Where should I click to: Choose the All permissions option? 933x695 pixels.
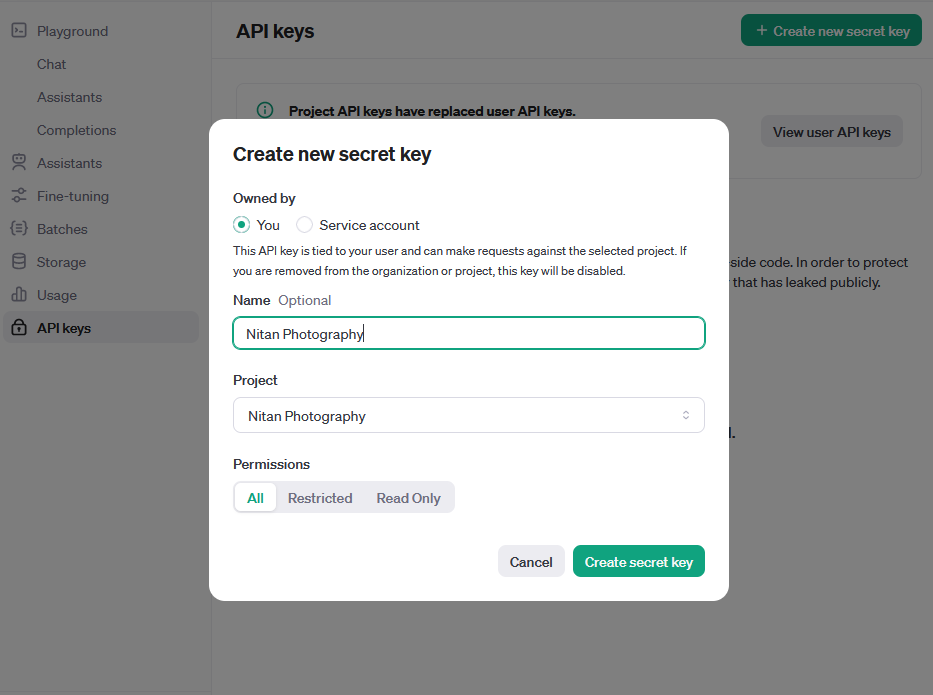tap(256, 498)
